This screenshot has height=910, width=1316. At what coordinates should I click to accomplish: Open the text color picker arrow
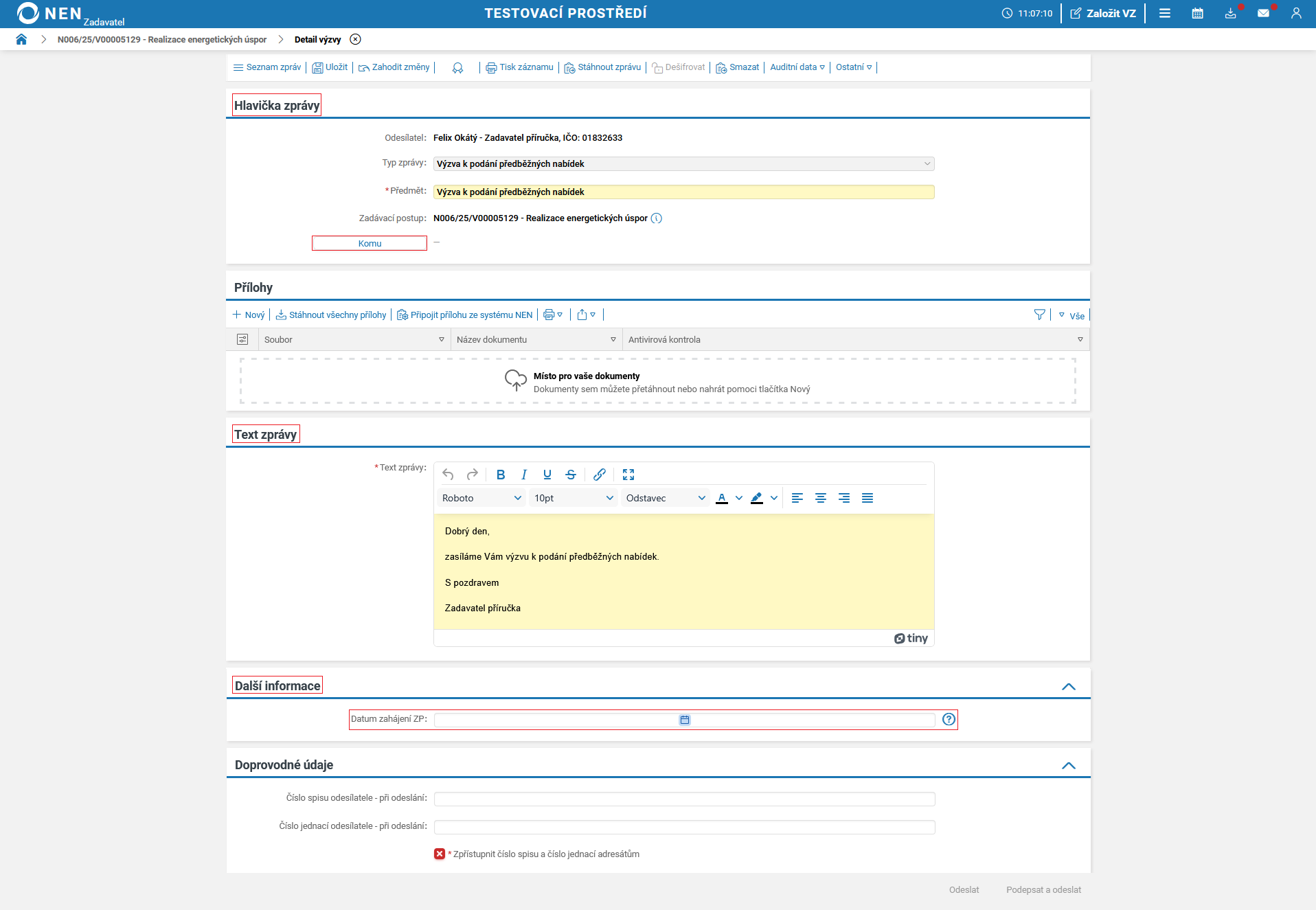click(x=739, y=498)
